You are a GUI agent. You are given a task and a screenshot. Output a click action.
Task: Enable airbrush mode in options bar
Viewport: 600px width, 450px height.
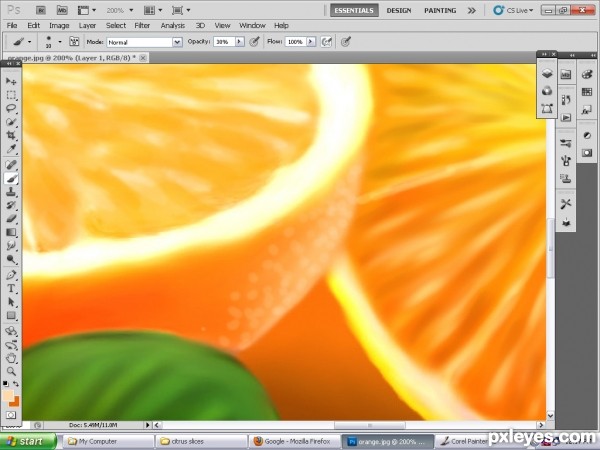point(326,42)
